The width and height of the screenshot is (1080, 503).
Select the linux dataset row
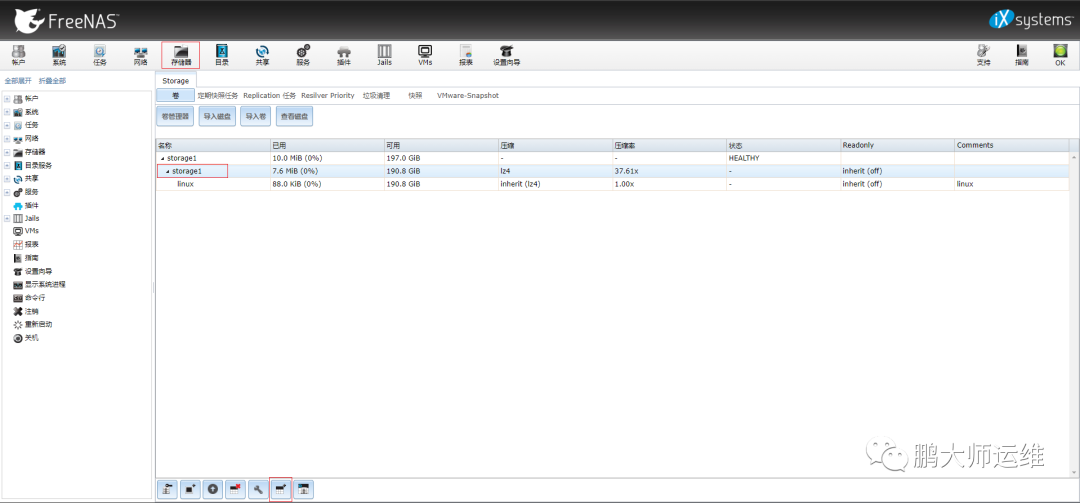click(612, 184)
